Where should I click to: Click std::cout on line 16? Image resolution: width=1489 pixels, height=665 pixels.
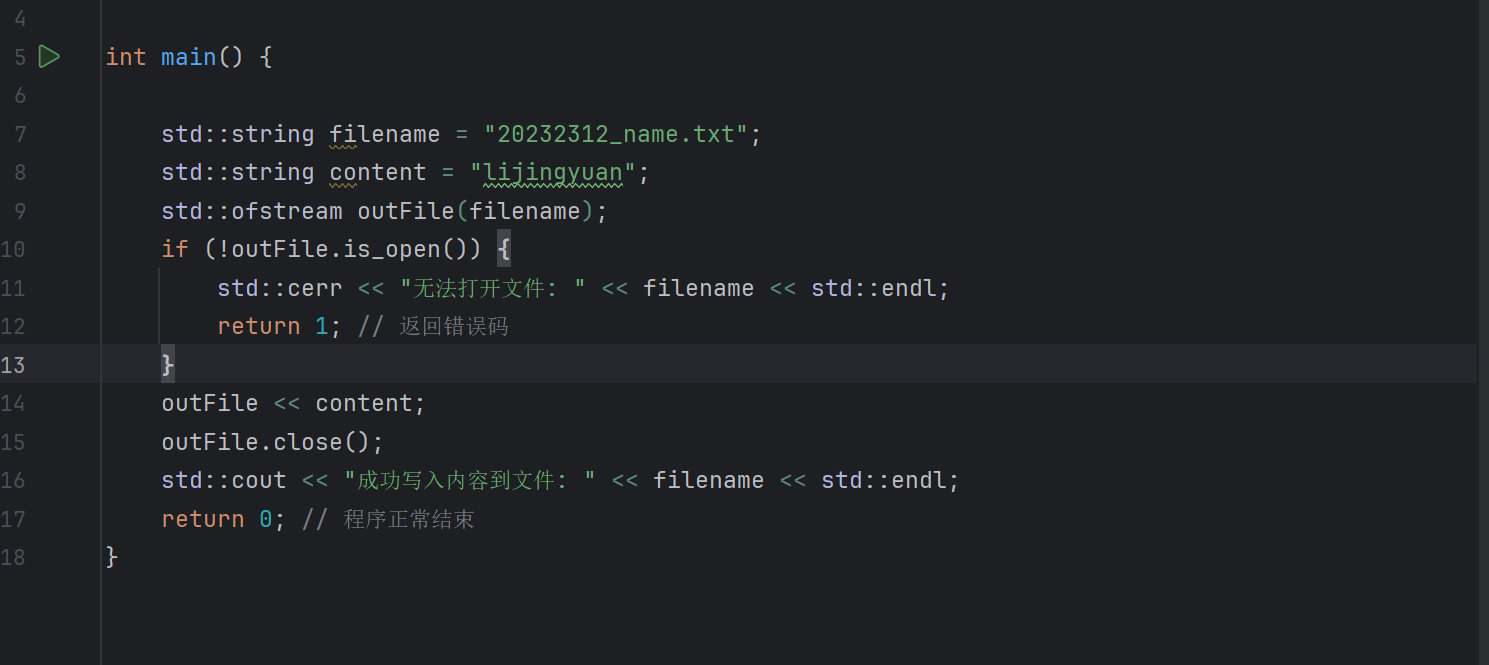point(224,480)
